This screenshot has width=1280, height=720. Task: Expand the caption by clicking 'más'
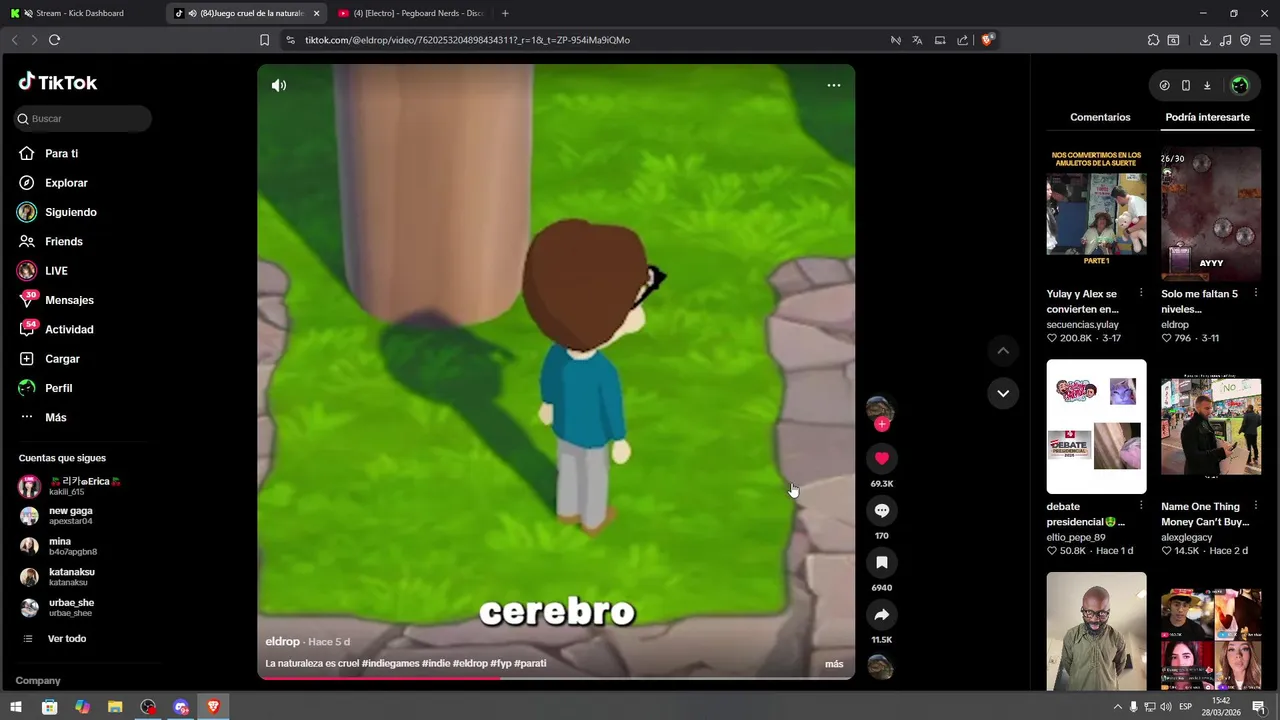(834, 664)
